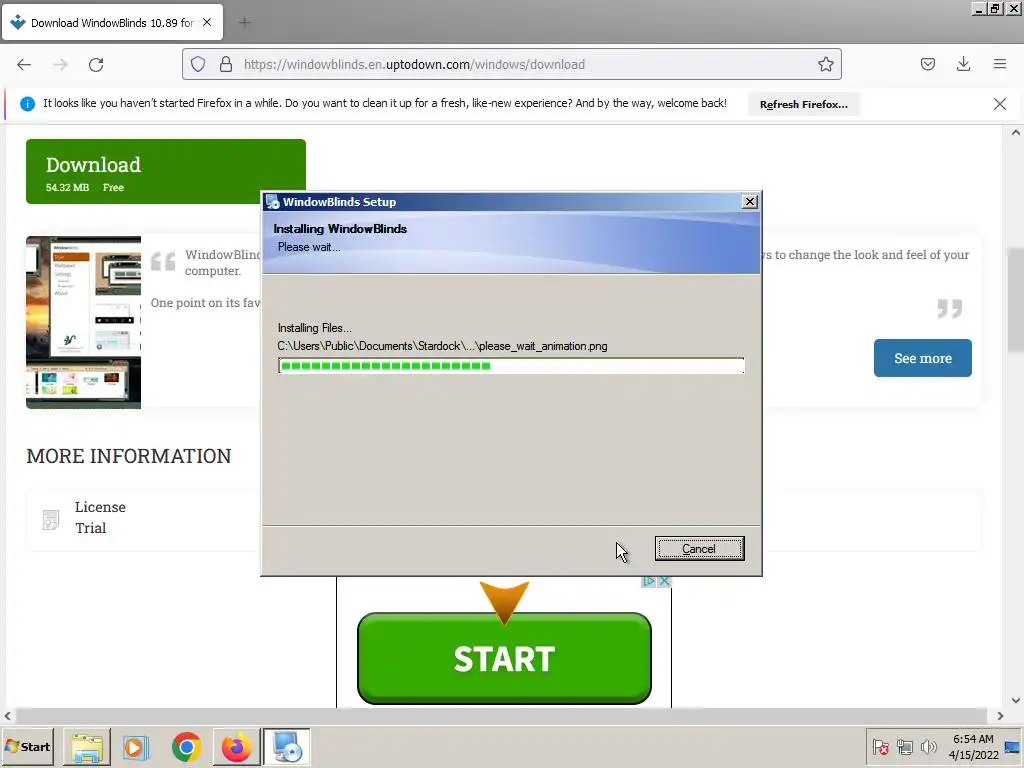
Task: Click the Refresh Firefox... button
Action: click(803, 104)
